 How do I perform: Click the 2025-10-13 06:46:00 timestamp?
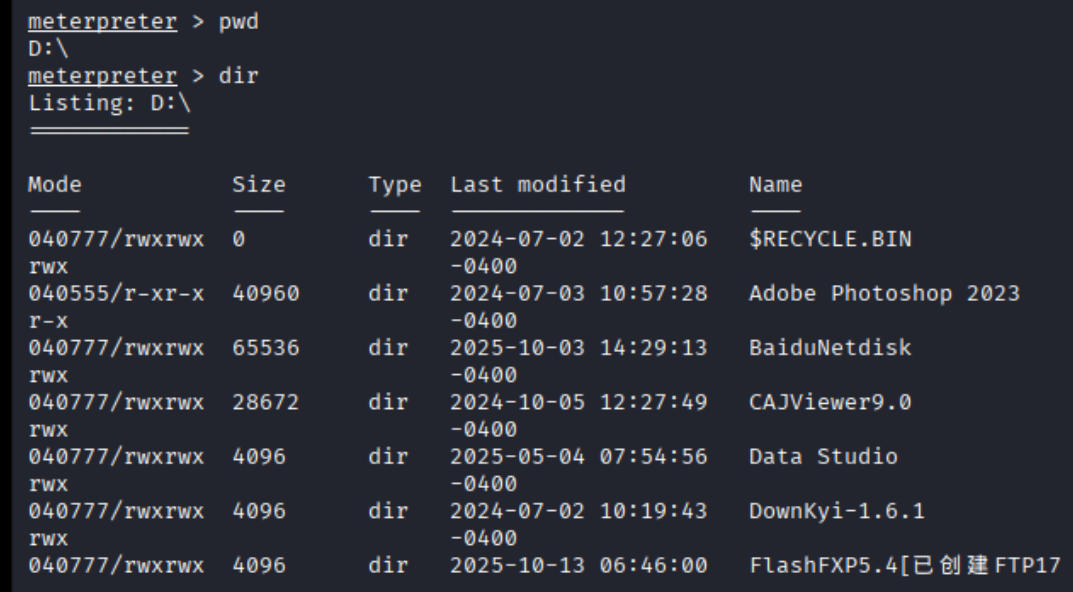(579, 566)
